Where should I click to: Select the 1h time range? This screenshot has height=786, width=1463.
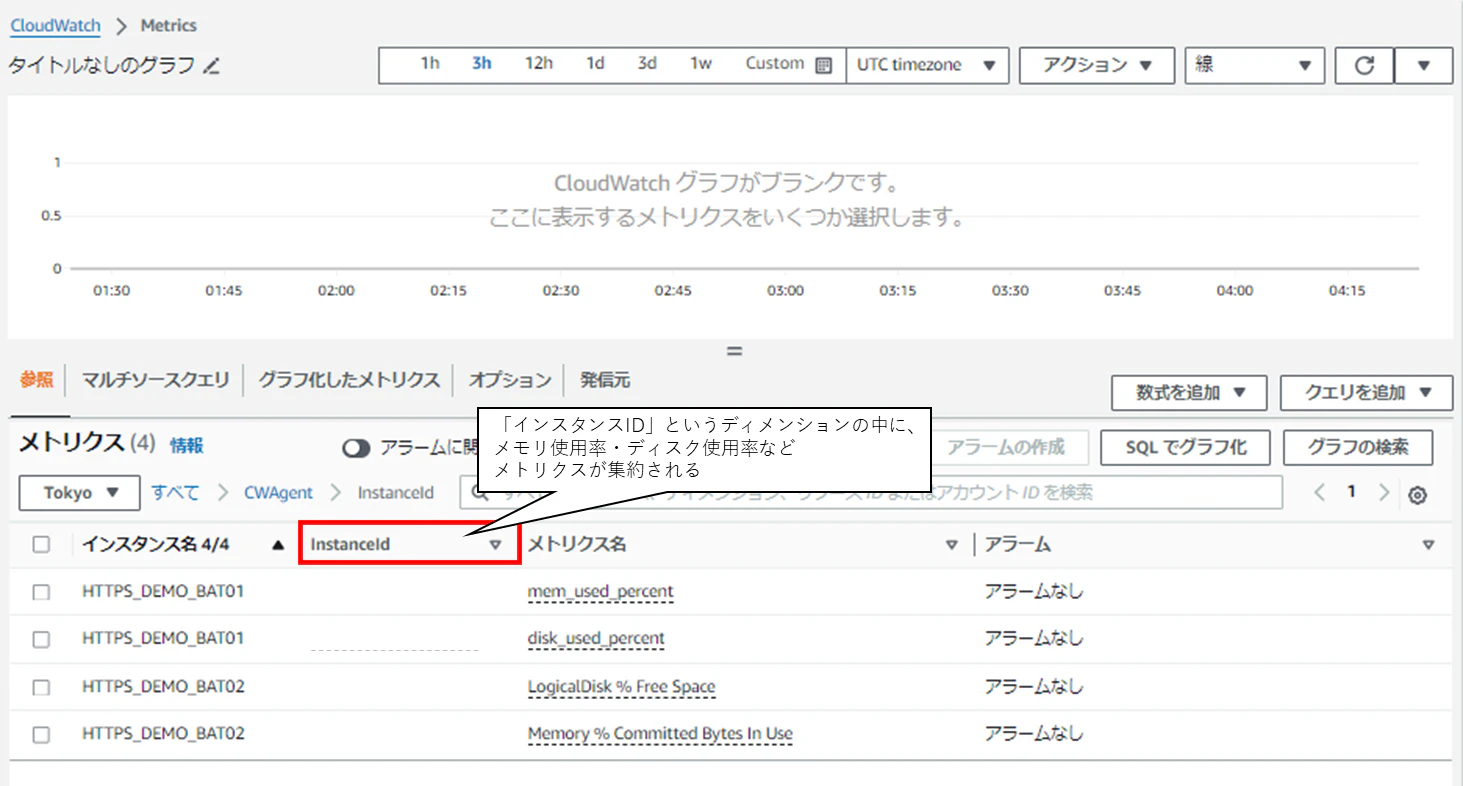[x=430, y=63]
